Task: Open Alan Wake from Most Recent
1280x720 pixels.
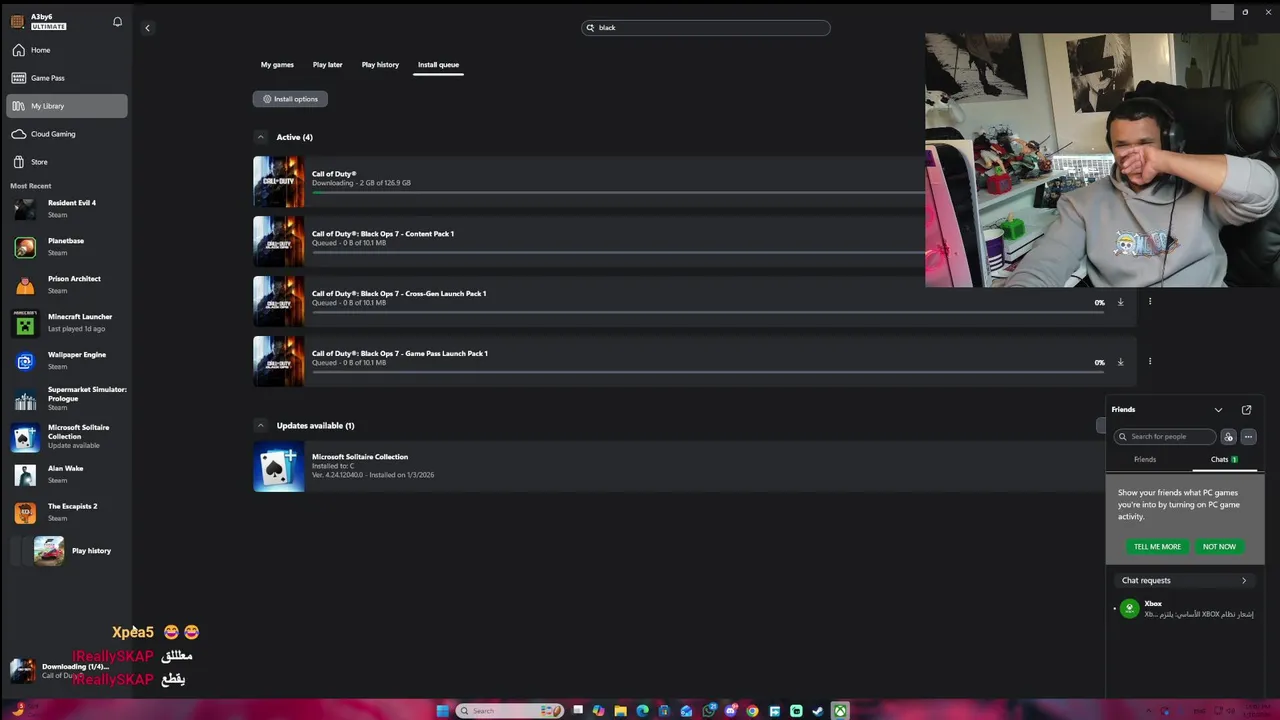Action: pos(66,475)
